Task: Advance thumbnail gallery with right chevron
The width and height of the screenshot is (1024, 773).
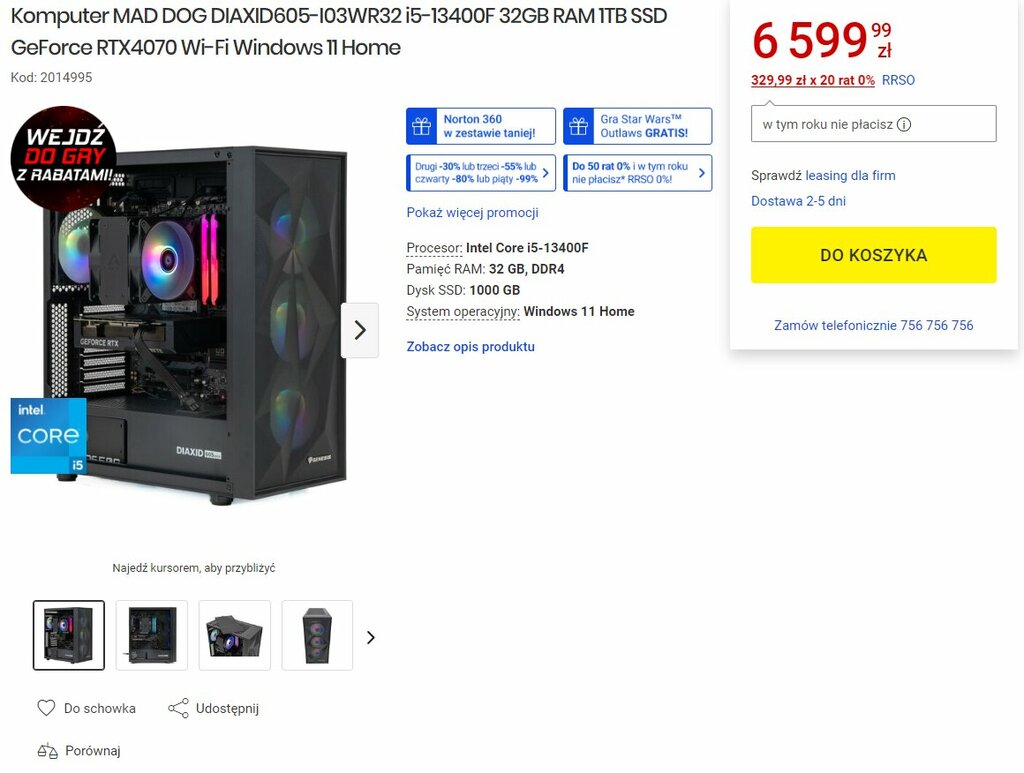Action: click(x=371, y=637)
